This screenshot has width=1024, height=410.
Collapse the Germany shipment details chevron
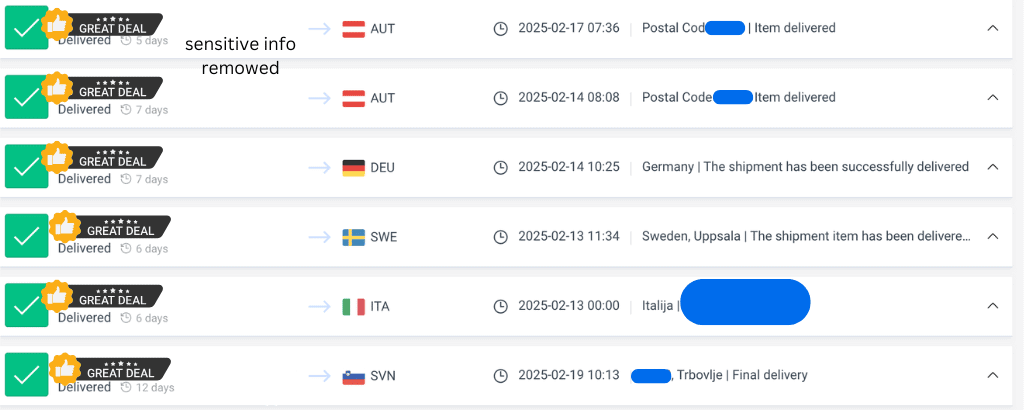click(x=993, y=166)
